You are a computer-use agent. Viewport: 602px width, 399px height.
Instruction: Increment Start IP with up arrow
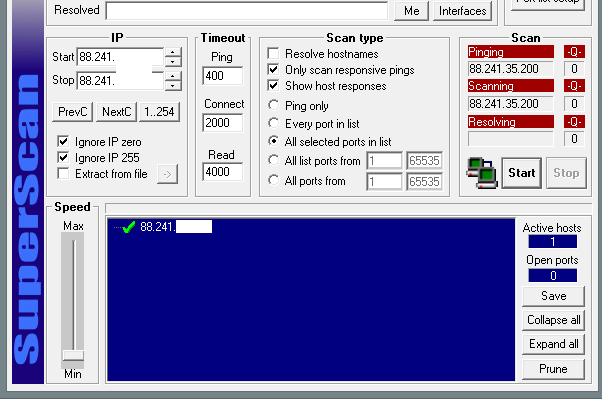[x=173, y=53]
